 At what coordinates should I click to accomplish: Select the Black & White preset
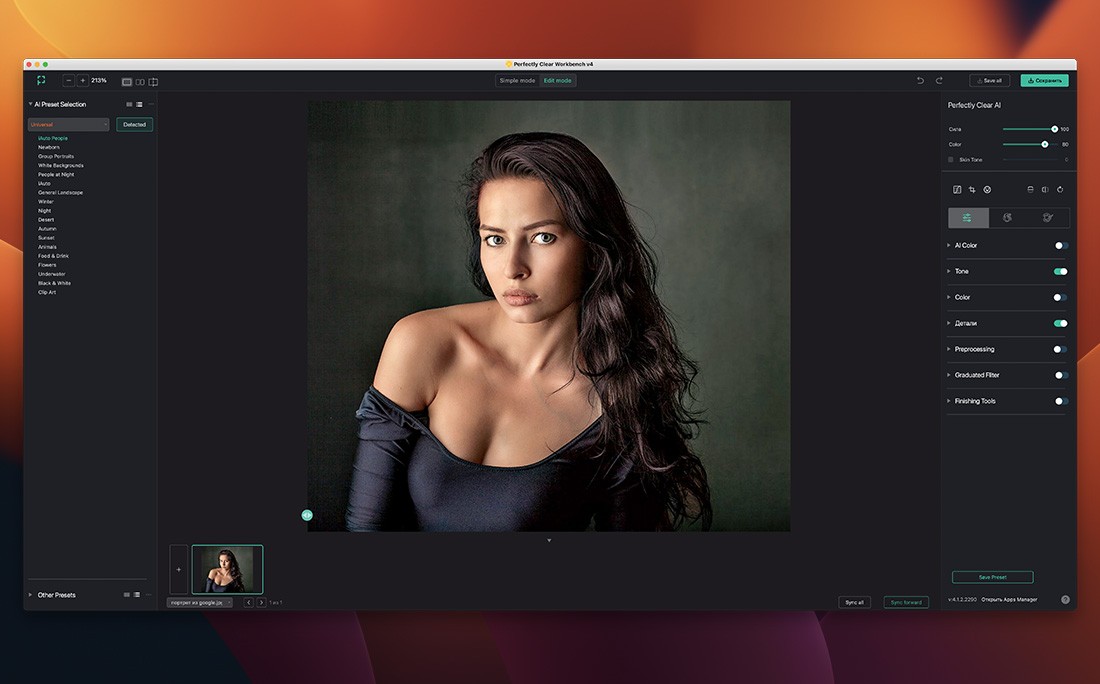pos(54,283)
